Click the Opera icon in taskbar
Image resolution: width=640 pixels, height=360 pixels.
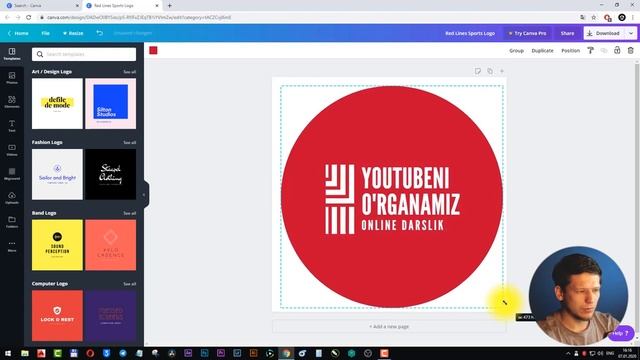pos(90,353)
